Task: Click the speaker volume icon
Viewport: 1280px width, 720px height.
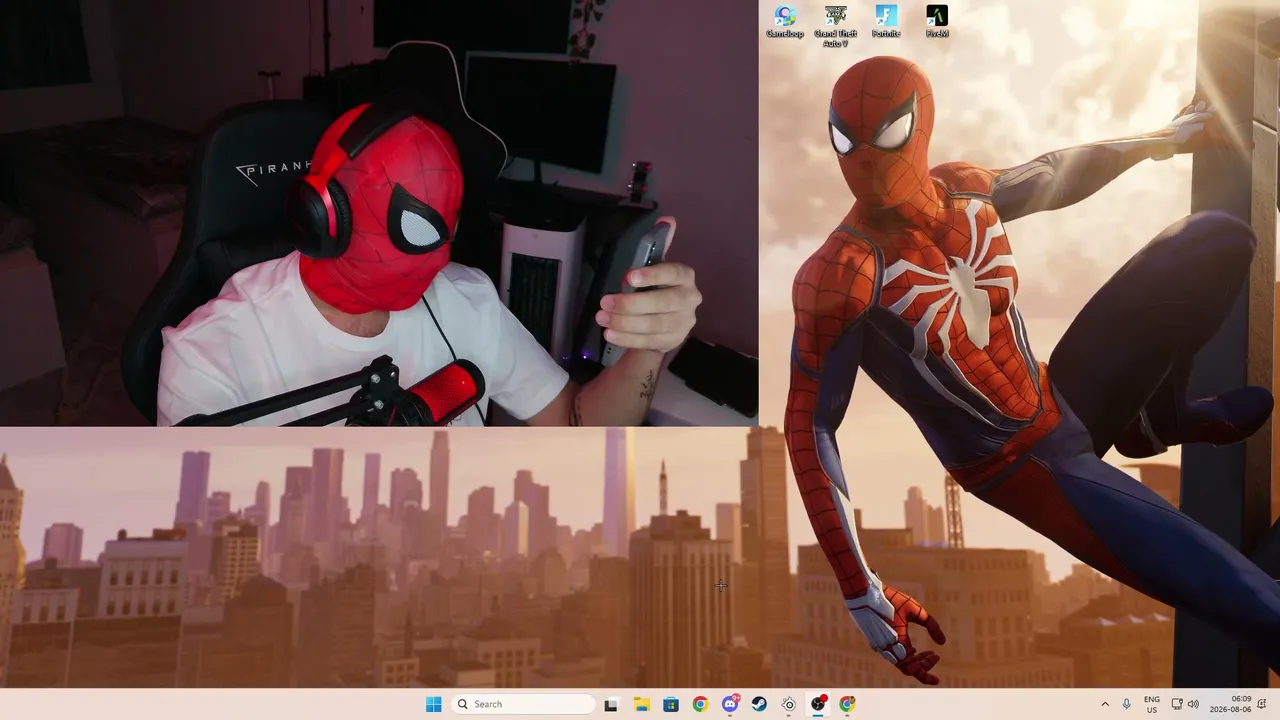Action: click(x=1193, y=704)
